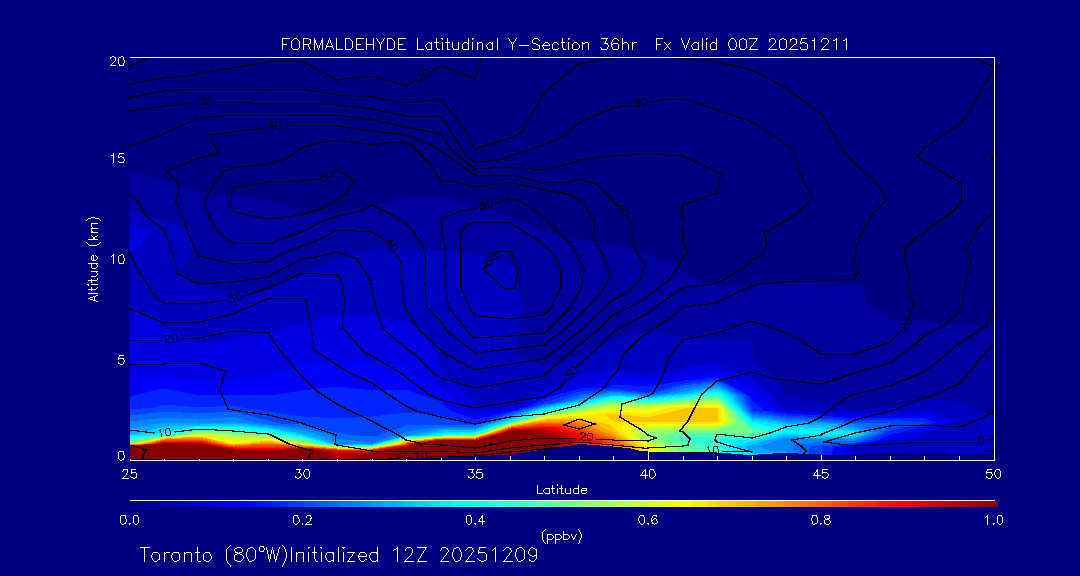Click altitude axis tick label 15
The width and height of the screenshot is (1080, 576).
pyautogui.click(x=116, y=158)
